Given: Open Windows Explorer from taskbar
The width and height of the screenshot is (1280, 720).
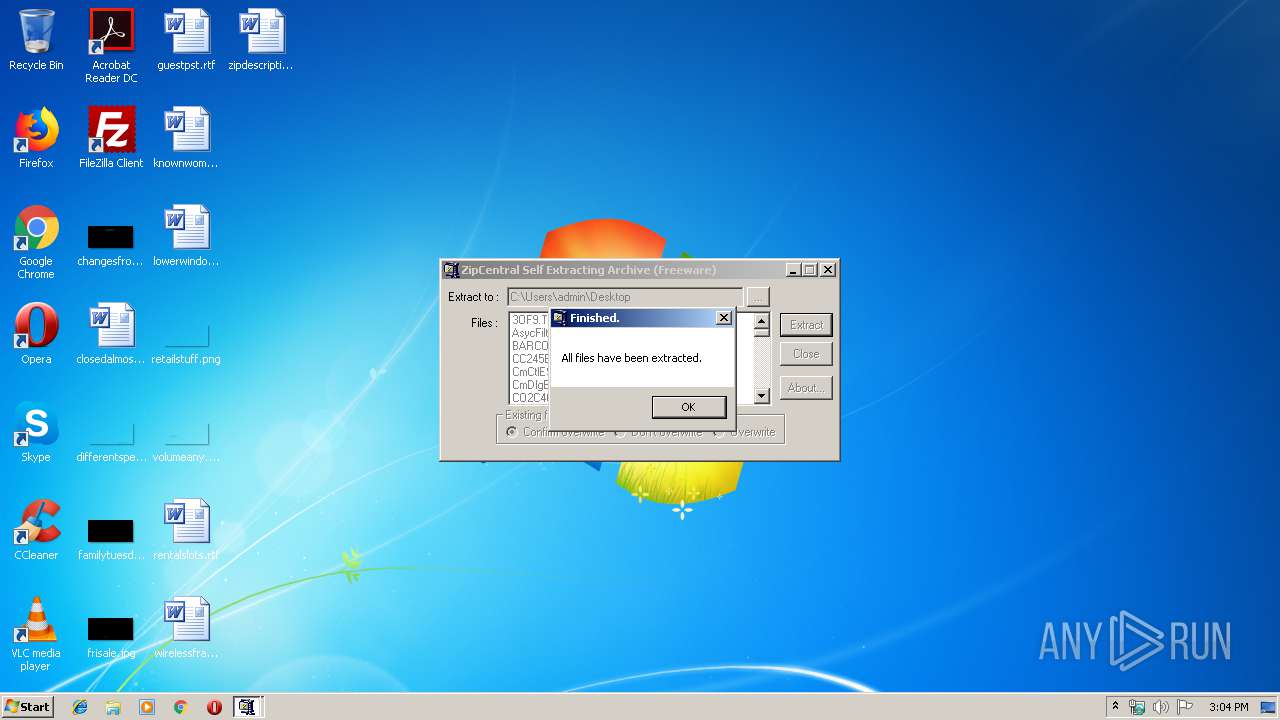Looking at the screenshot, I should click(113, 707).
